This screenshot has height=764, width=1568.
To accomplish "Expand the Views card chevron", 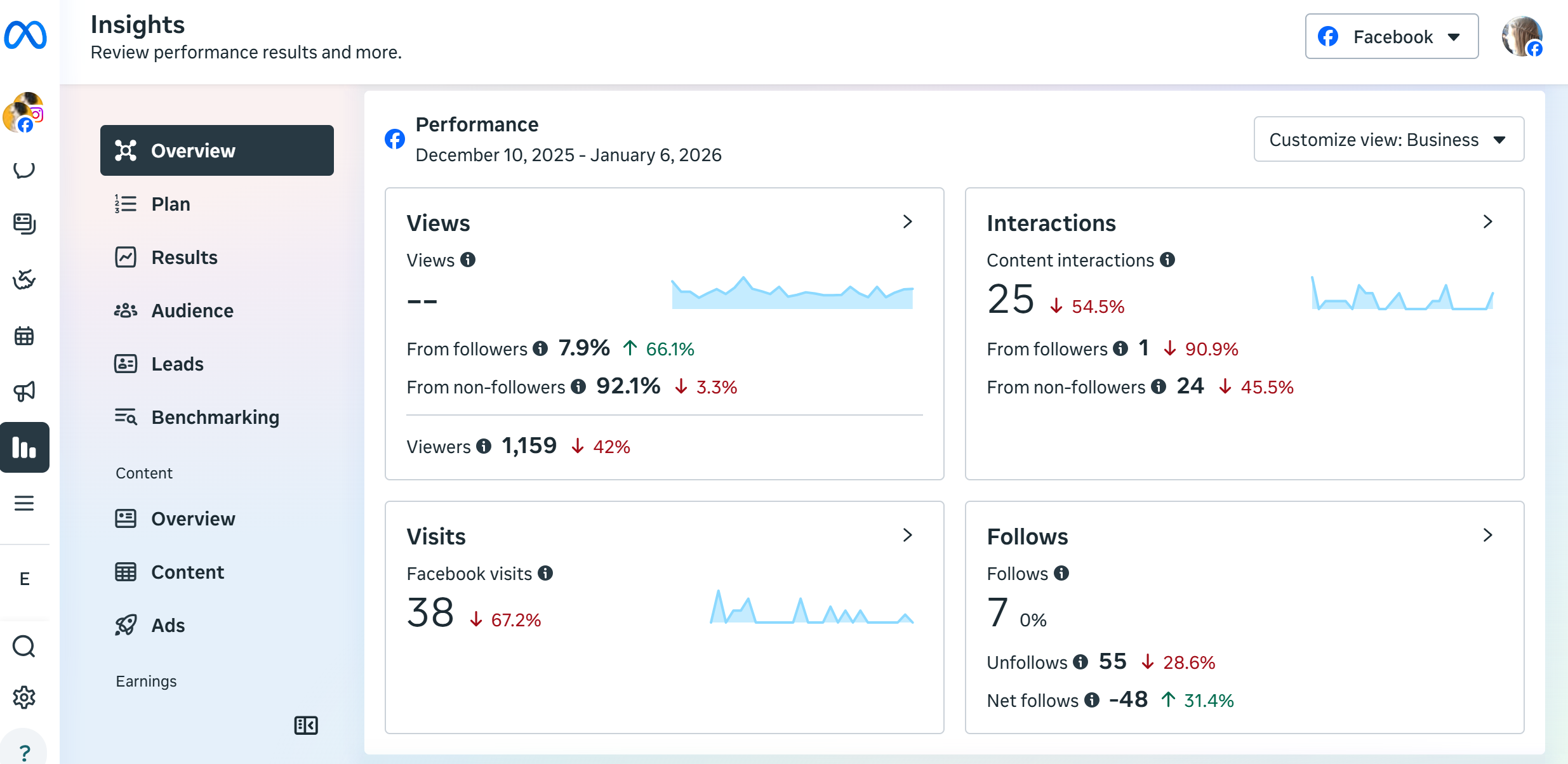I will pyautogui.click(x=908, y=222).
